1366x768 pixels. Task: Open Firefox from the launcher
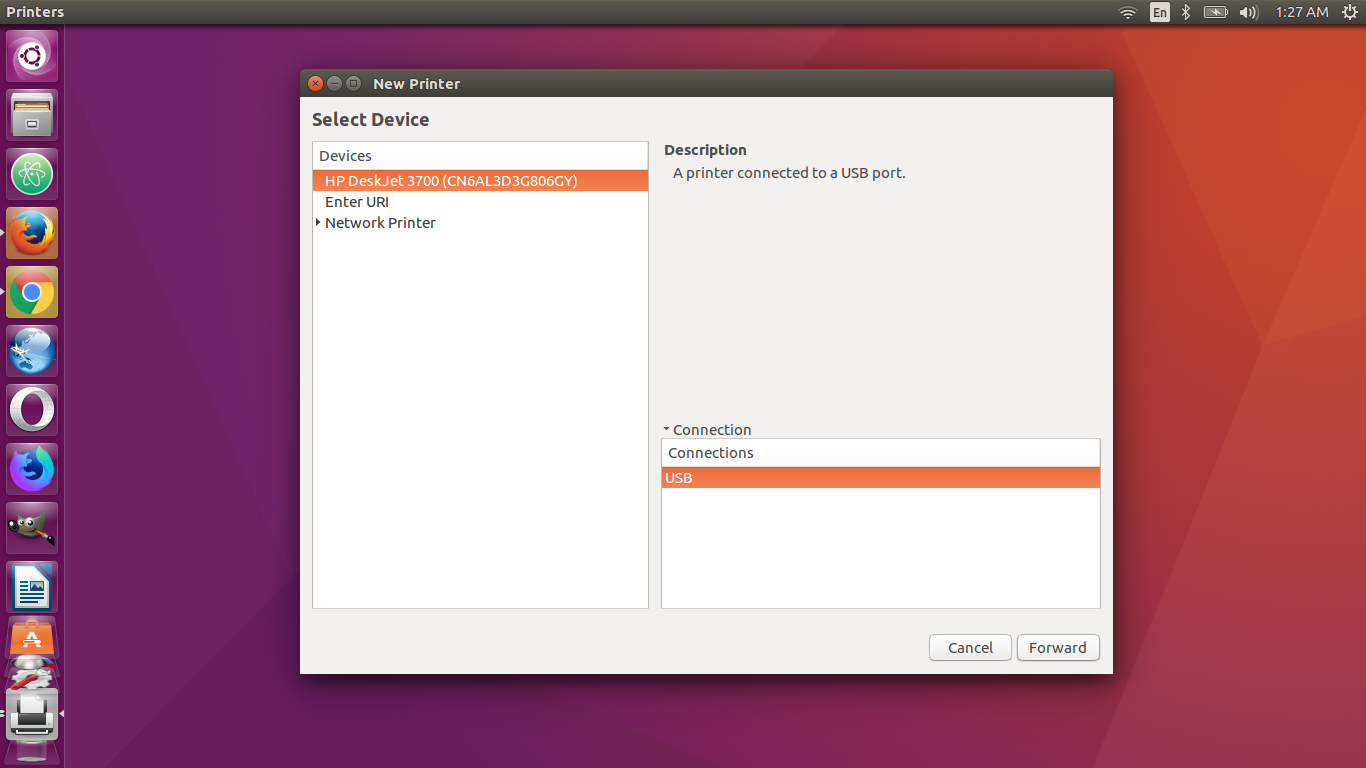click(x=32, y=233)
